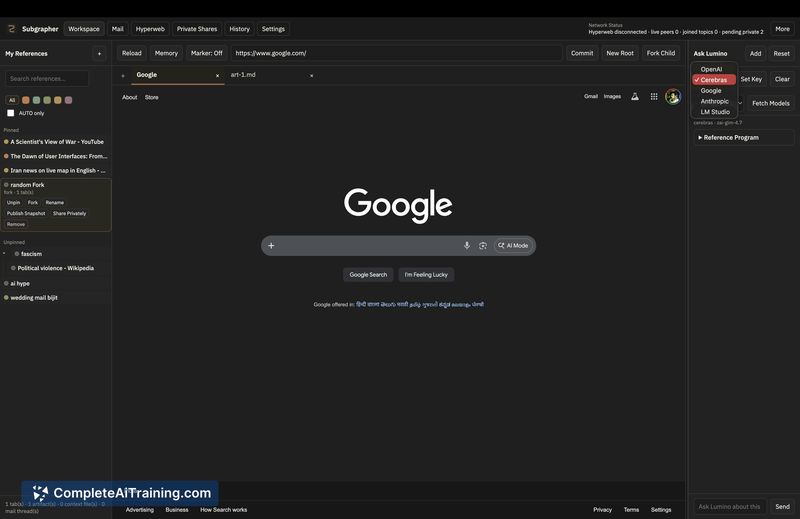Collapse the fascism tree node
800x519 pixels.
pyautogui.click(x=4, y=254)
